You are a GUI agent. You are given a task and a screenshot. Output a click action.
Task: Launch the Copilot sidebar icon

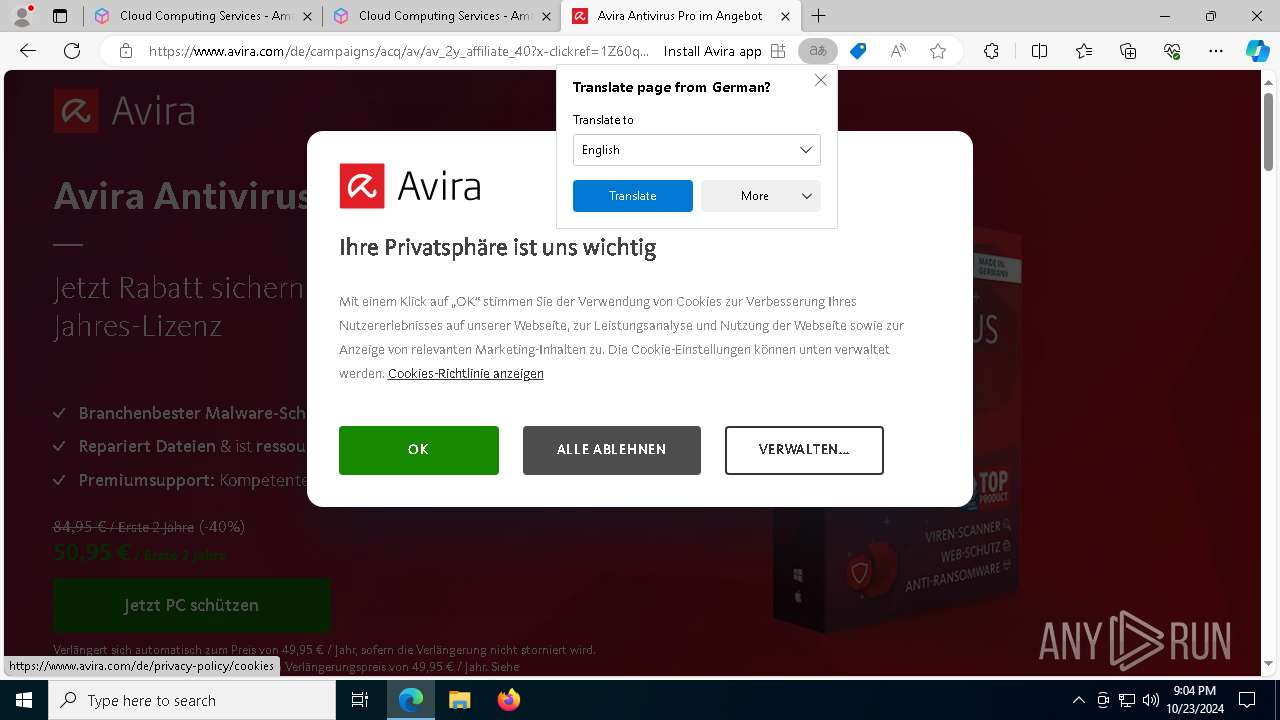click(1257, 51)
